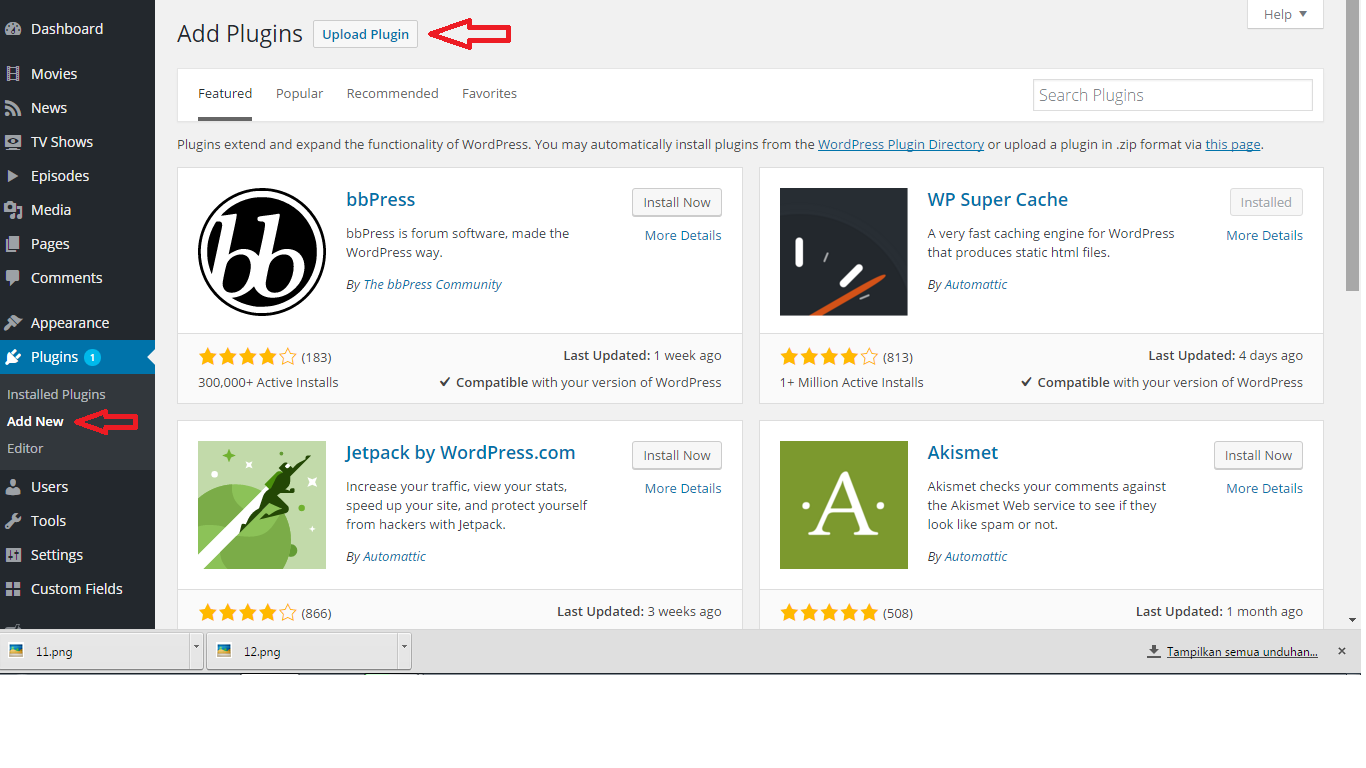This screenshot has height=768, width=1366.
Task: Click into the Search Plugins field
Action: point(1173,95)
